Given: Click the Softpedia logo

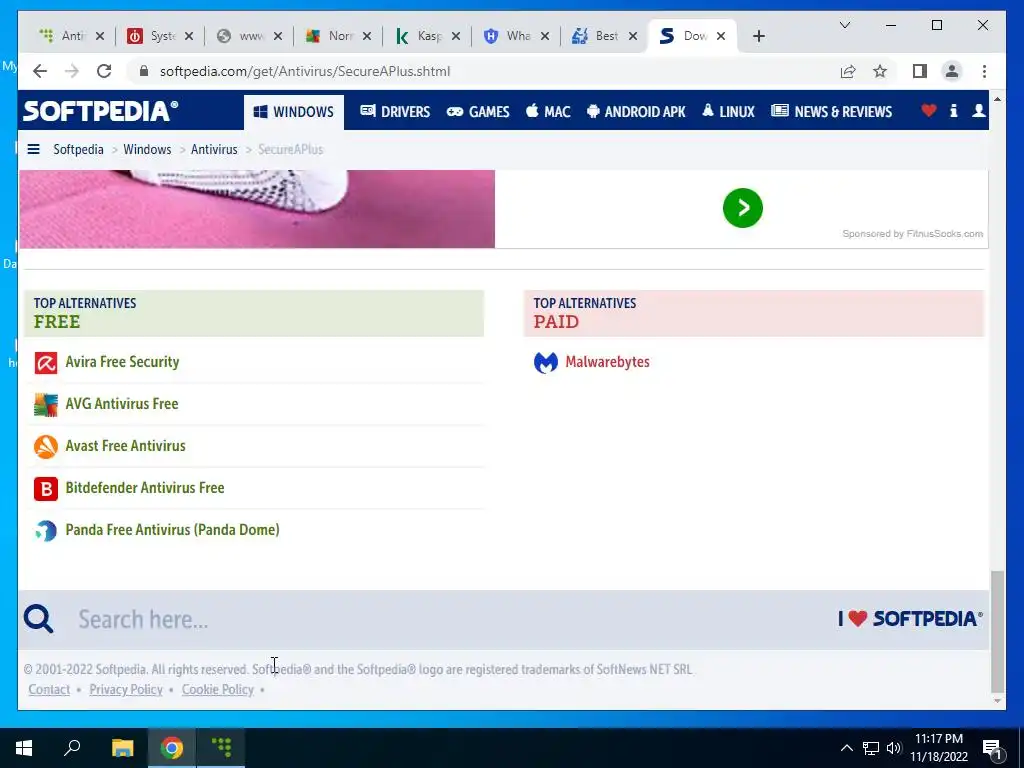Looking at the screenshot, I should point(101,111).
